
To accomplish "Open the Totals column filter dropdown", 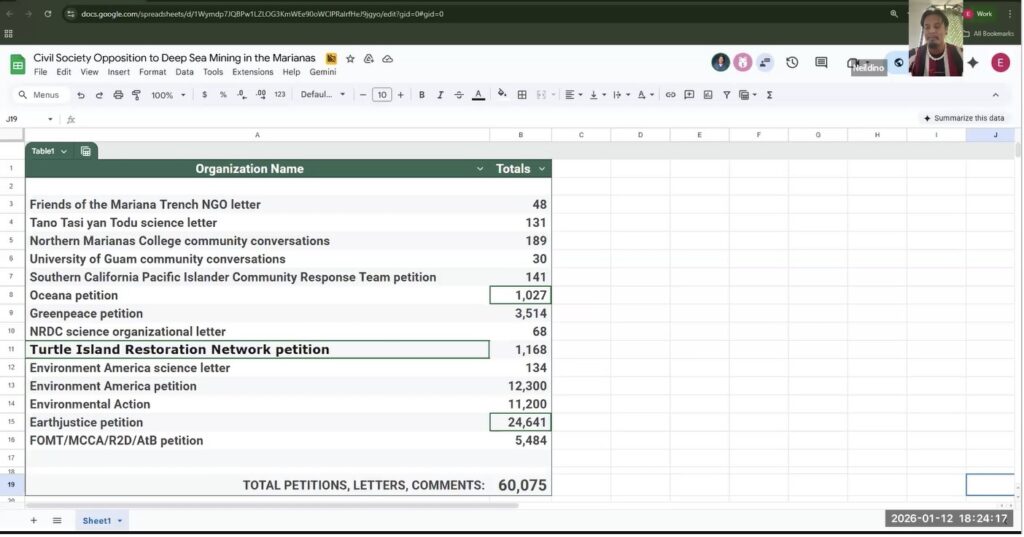I will [542, 169].
